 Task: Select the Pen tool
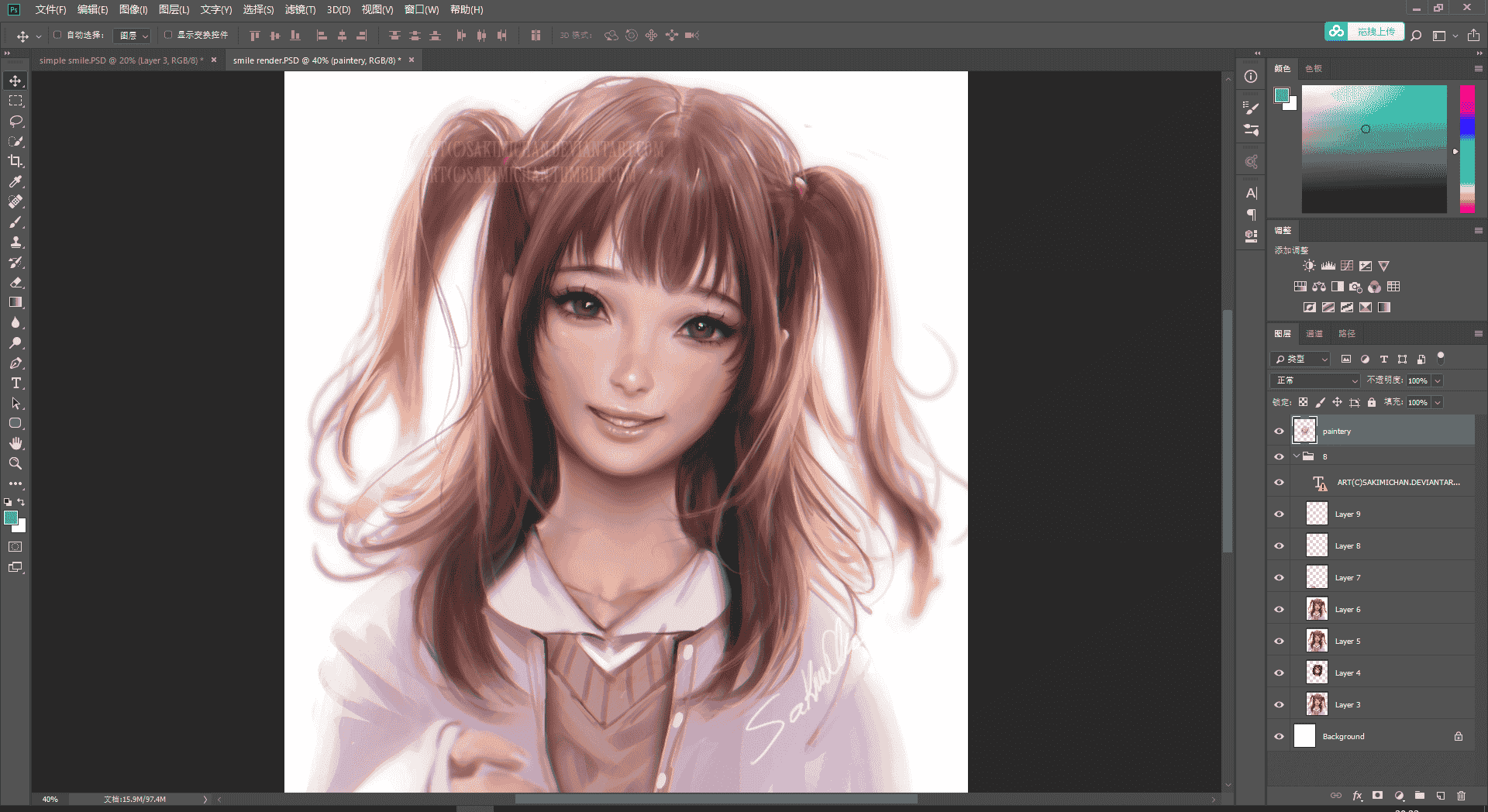coord(15,363)
